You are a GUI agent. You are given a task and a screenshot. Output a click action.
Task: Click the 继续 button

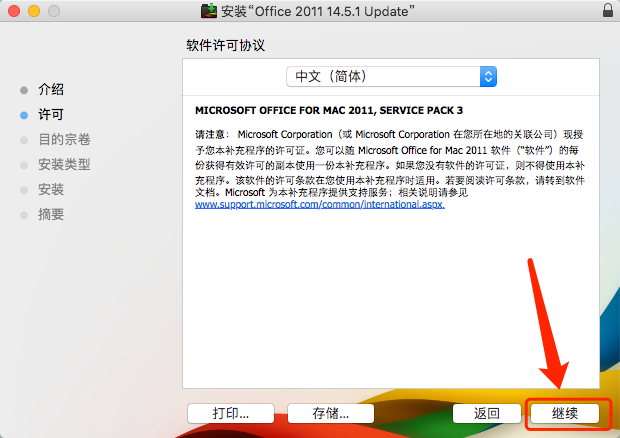point(565,413)
